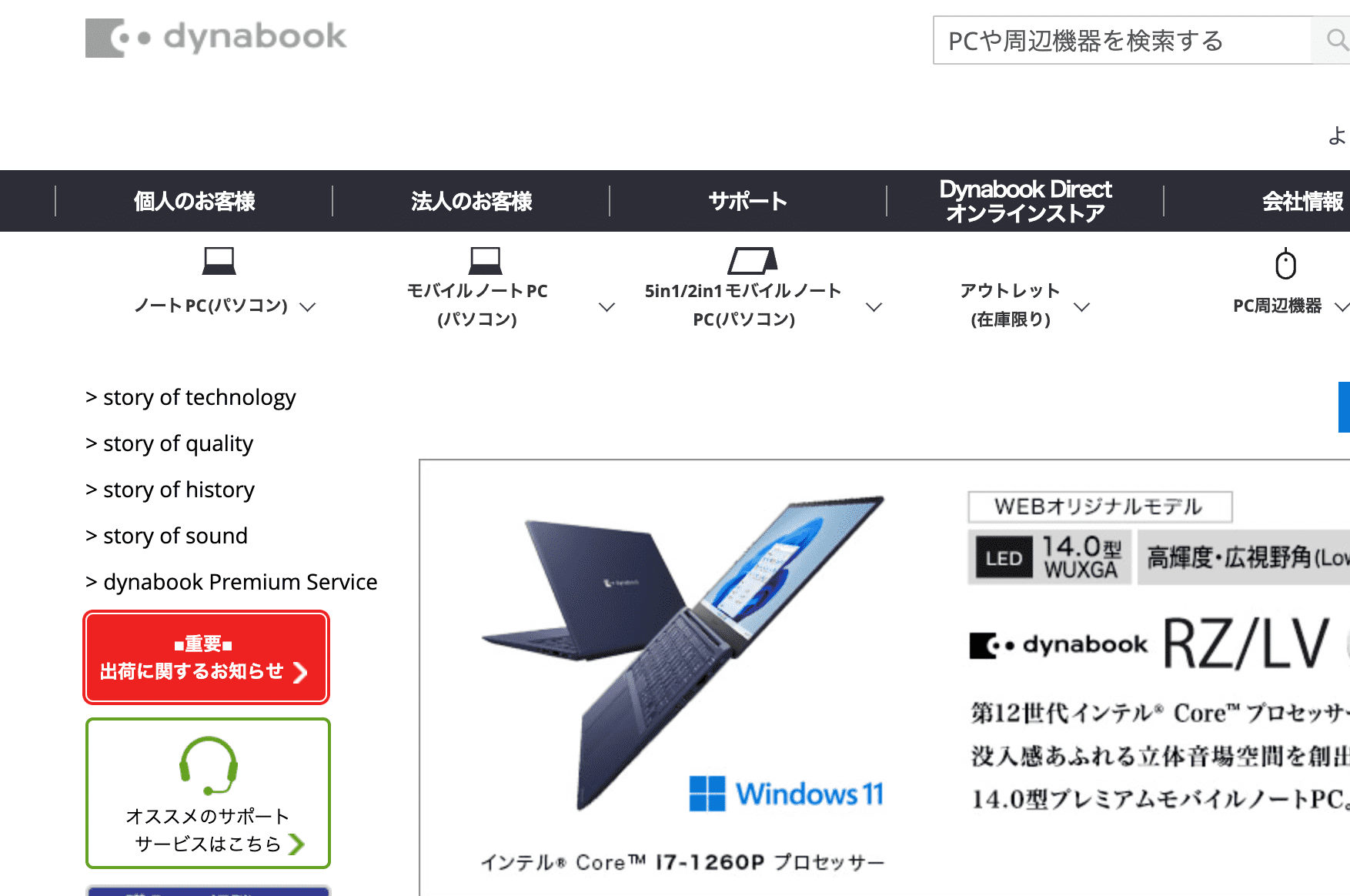This screenshot has width=1350, height=896.
Task: Click the mobile notebook PC icon
Action: [x=486, y=261]
